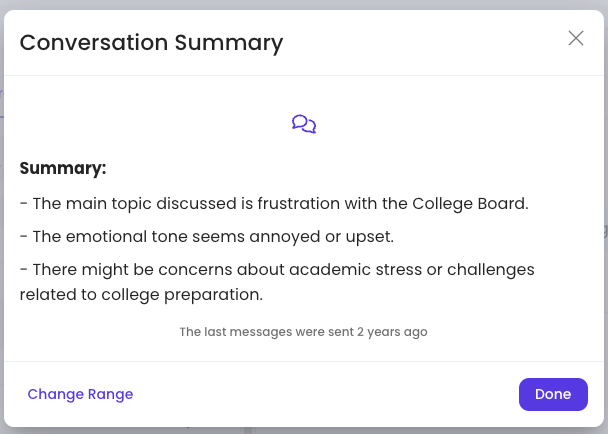The width and height of the screenshot is (608, 434).
Task: Click the last messages were sent note
Action: click(304, 332)
